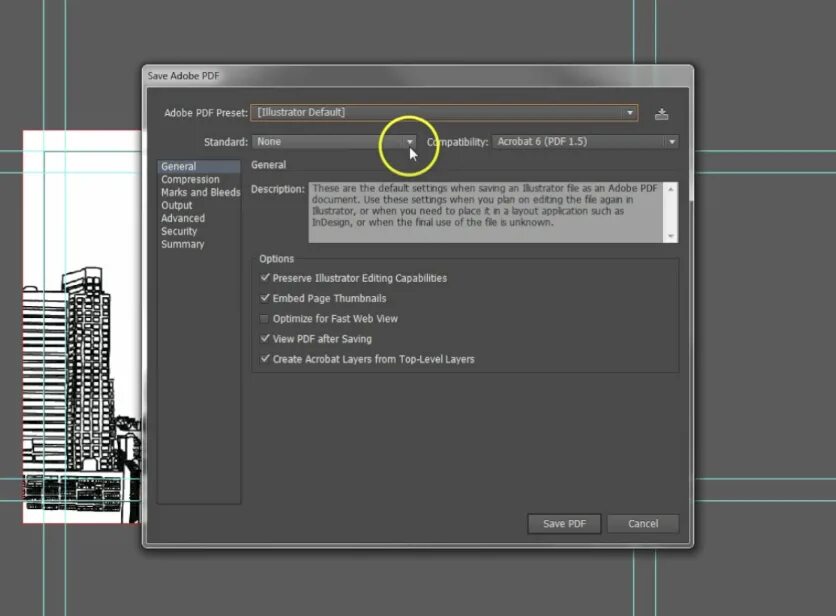Image resolution: width=836 pixels, height=616 pixels.
Task: Select the Output category
Action: click(x=199, y=205)
